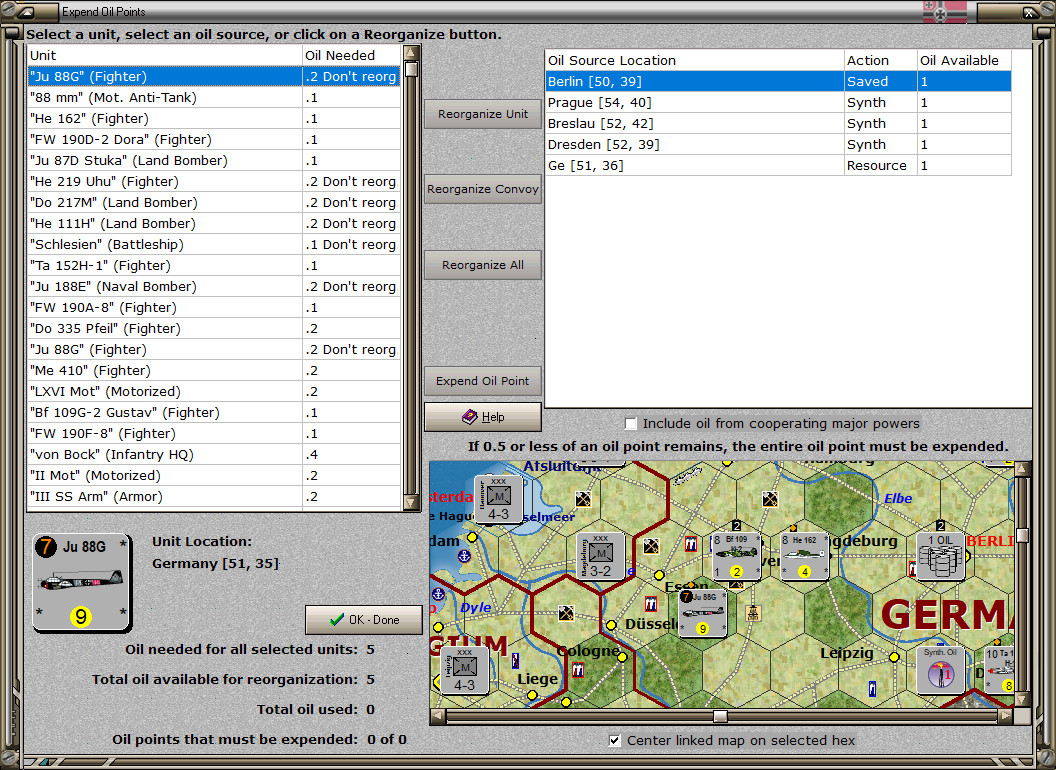The image size is (1056, 770).
Task: Click the resource pickaxe icon right of Magdeburg counter
Action: 651,546
